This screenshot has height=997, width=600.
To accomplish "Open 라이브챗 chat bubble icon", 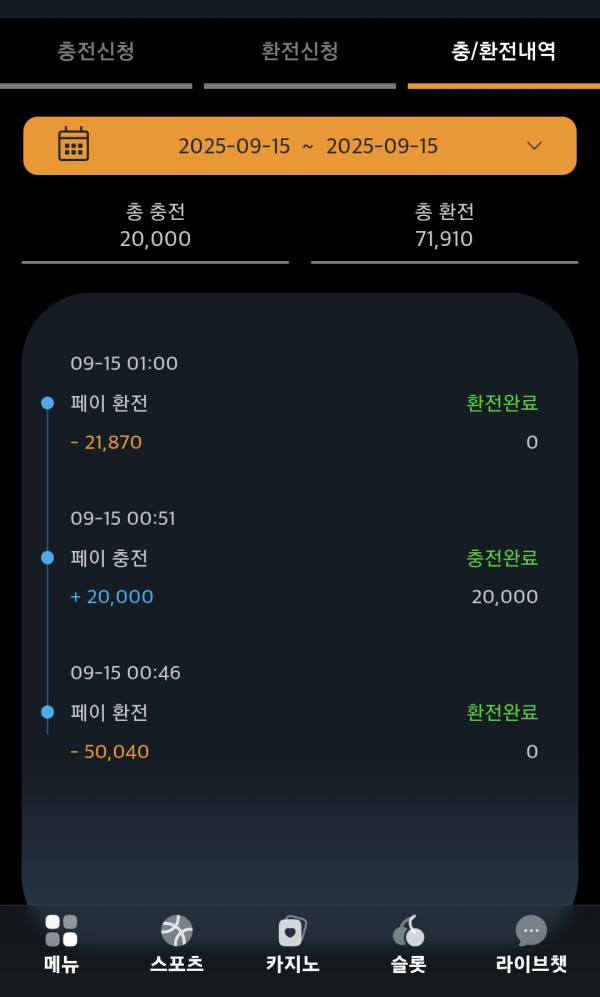I will 531,931.
